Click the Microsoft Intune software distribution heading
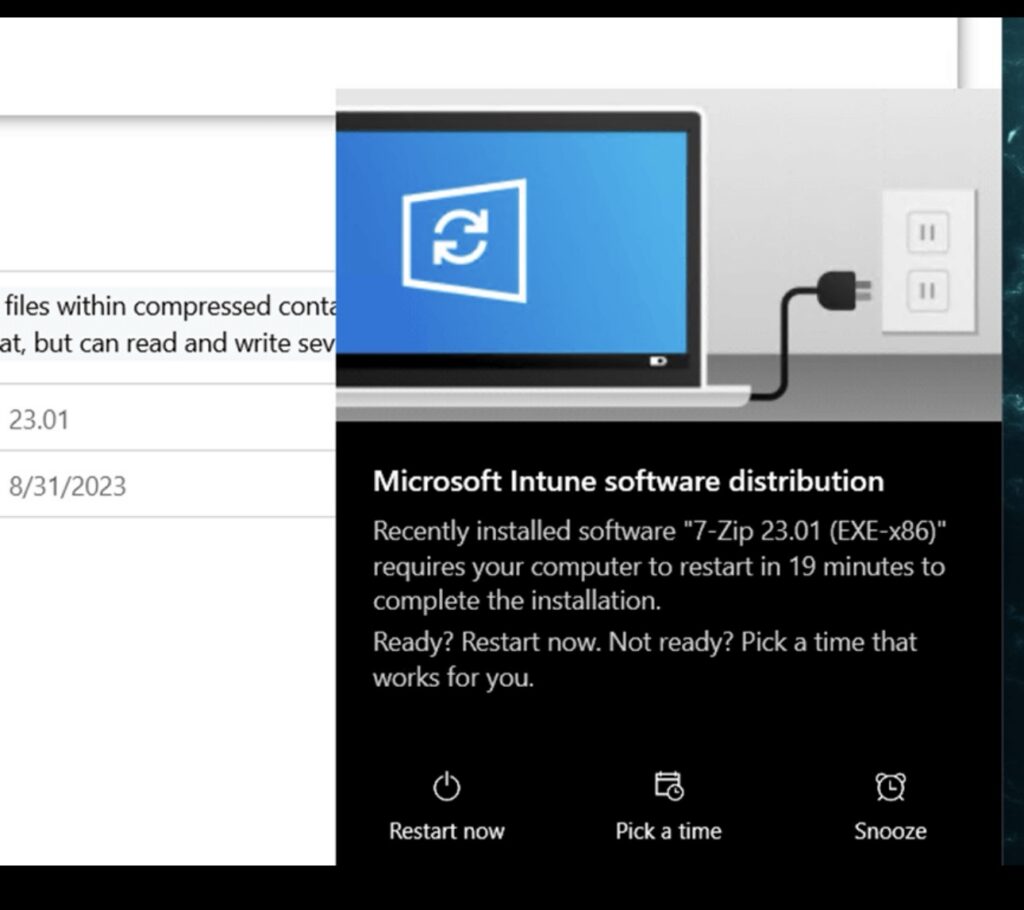This screenshot has width=1024, height=910. pyautogui.click(x=628, y=481)
